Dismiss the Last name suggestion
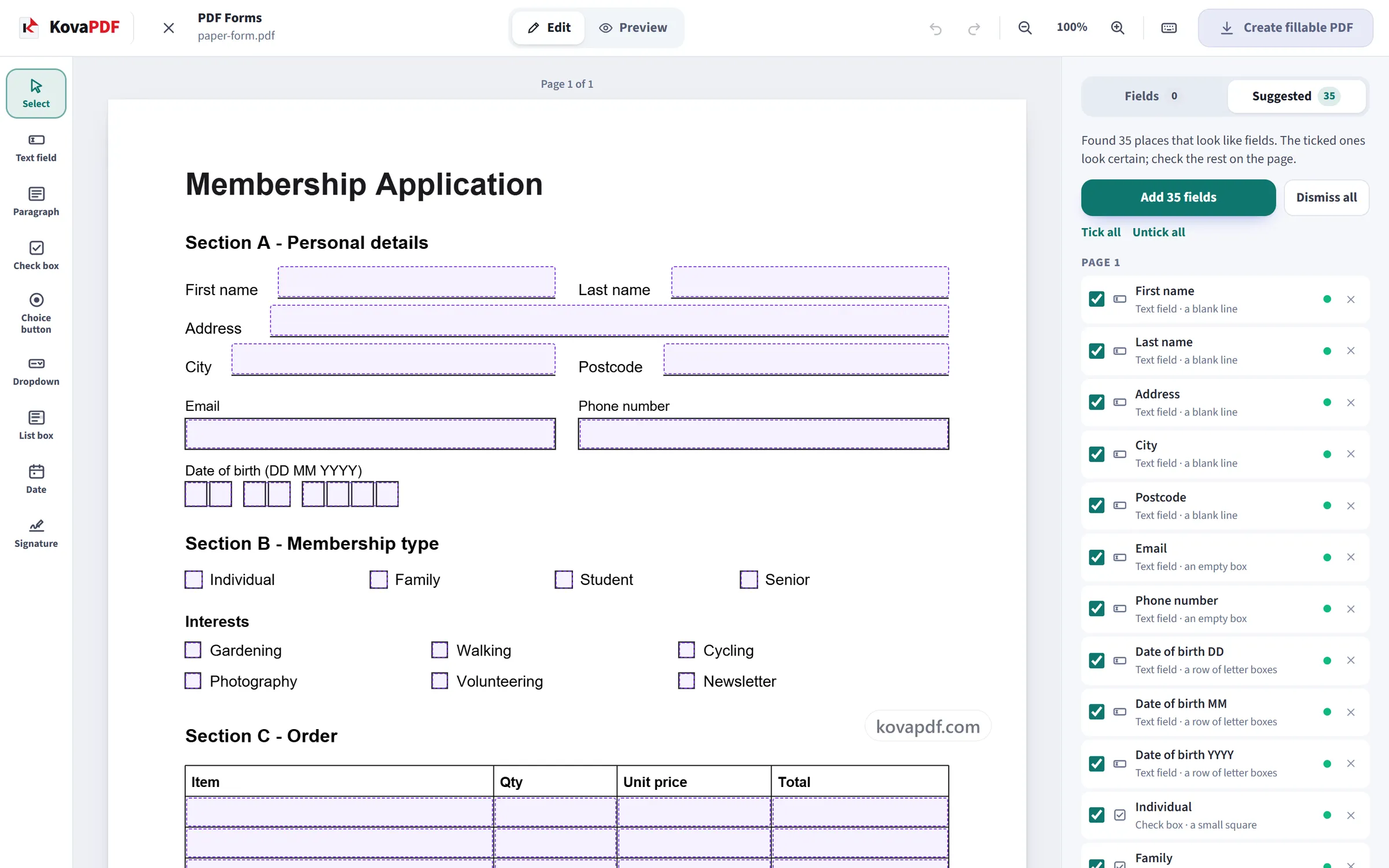 (x=1351, y=351)
